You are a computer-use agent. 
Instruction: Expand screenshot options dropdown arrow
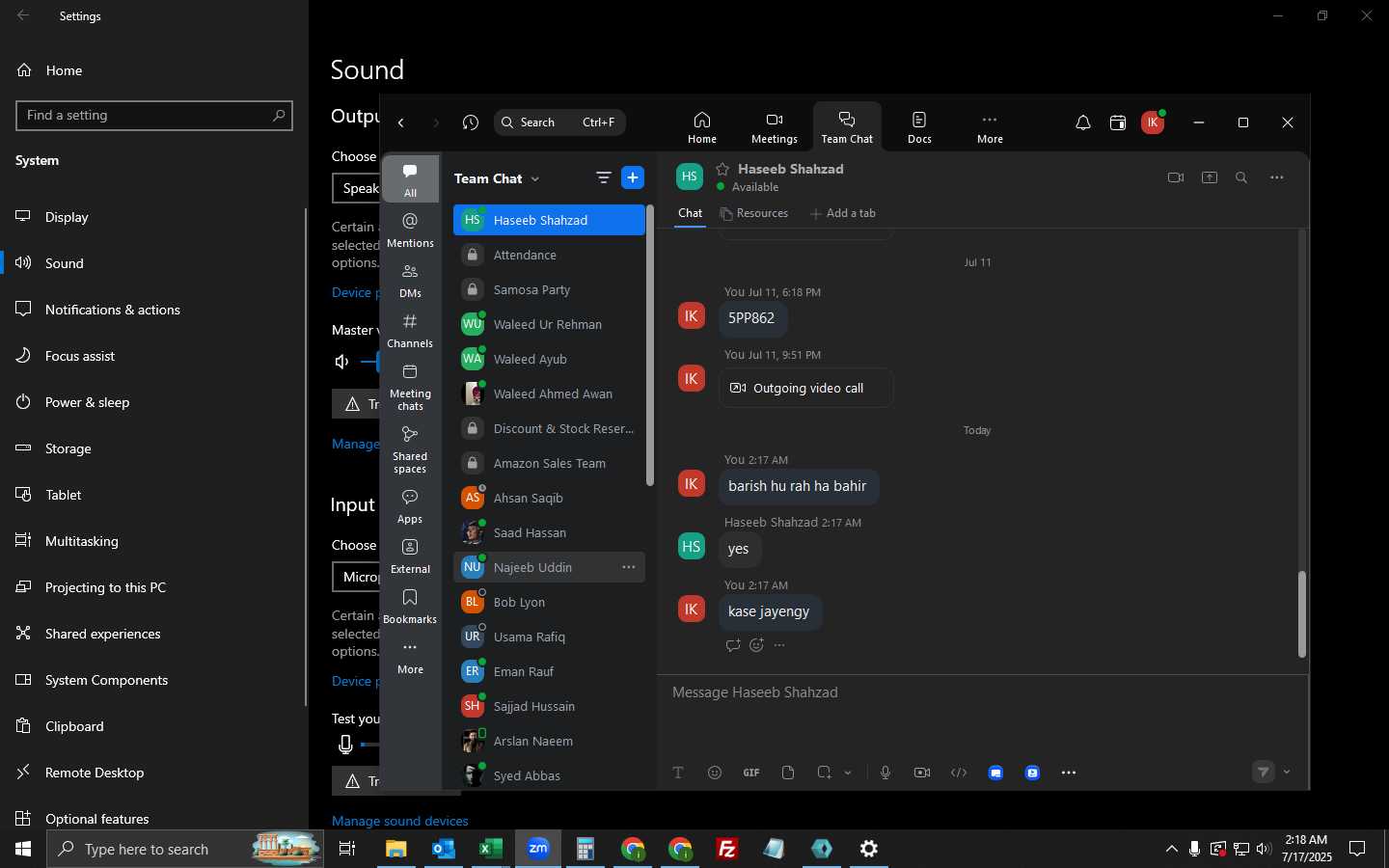[848, 773]
